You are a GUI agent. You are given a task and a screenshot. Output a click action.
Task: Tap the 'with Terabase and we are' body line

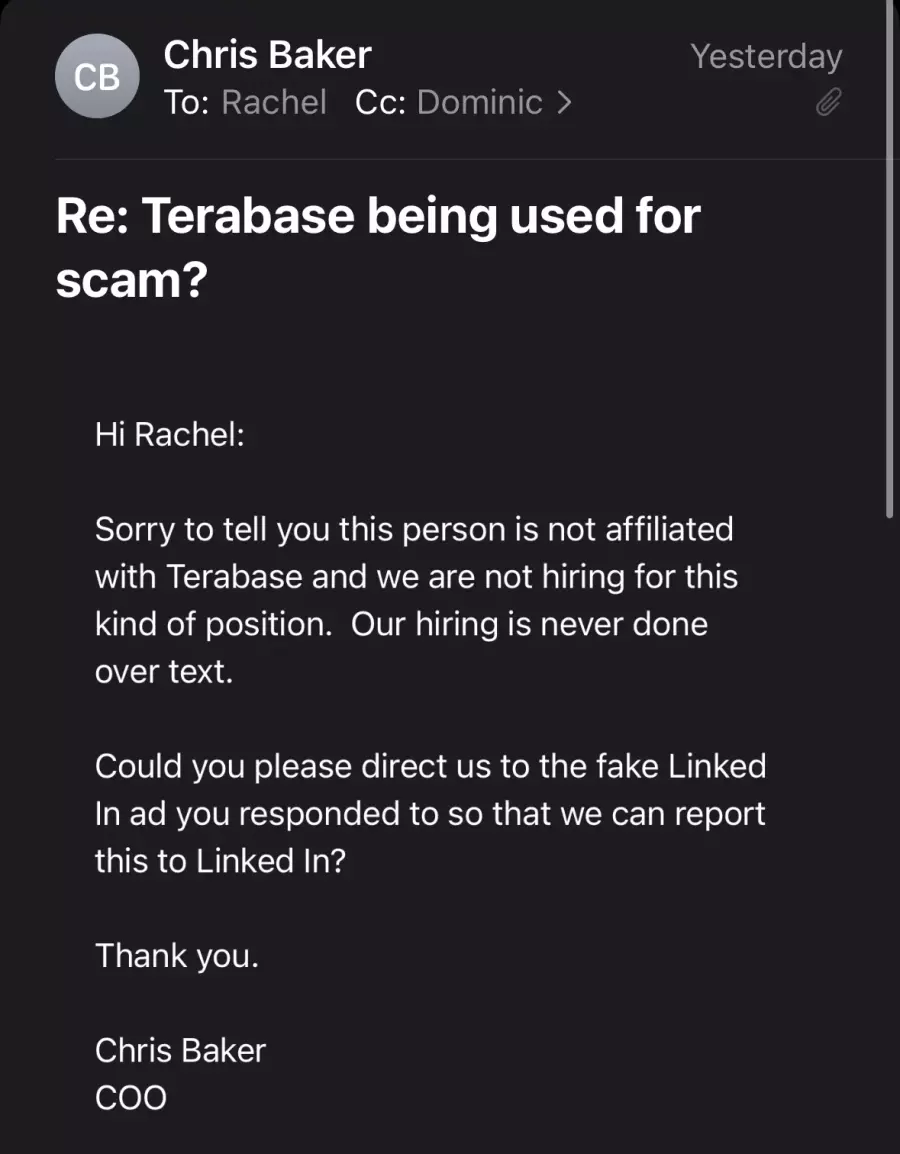tap(417, 576)
